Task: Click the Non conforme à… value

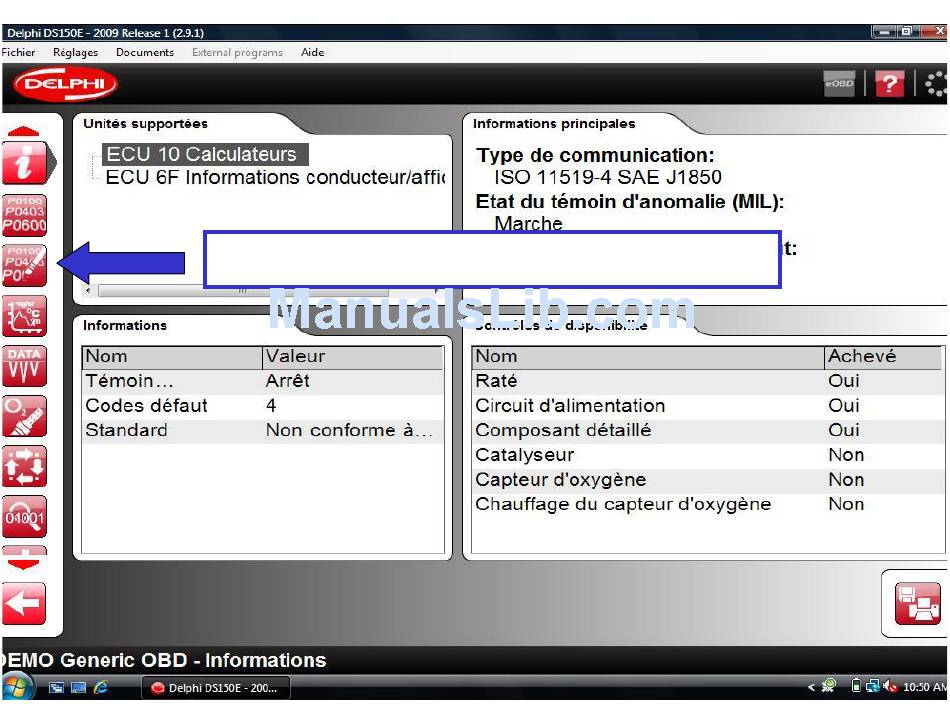Action: pos(349,431)
